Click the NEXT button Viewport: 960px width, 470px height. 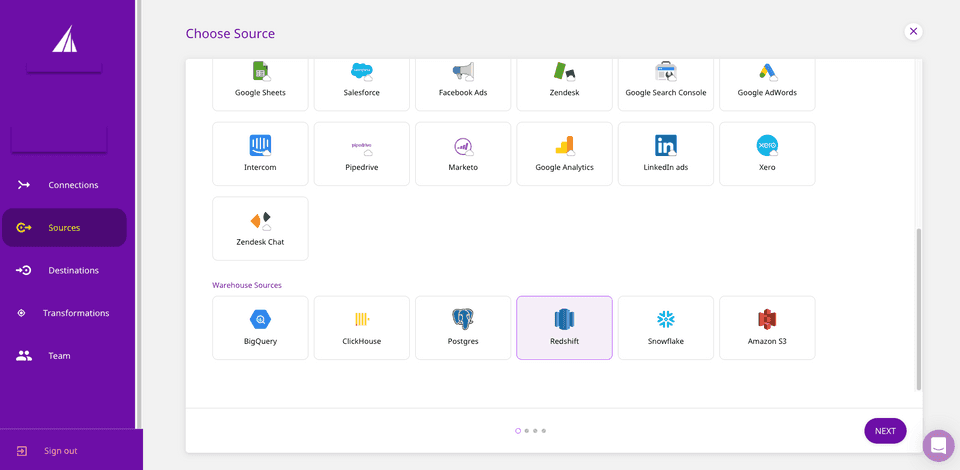pyautogui.click(x=885, y=431)
